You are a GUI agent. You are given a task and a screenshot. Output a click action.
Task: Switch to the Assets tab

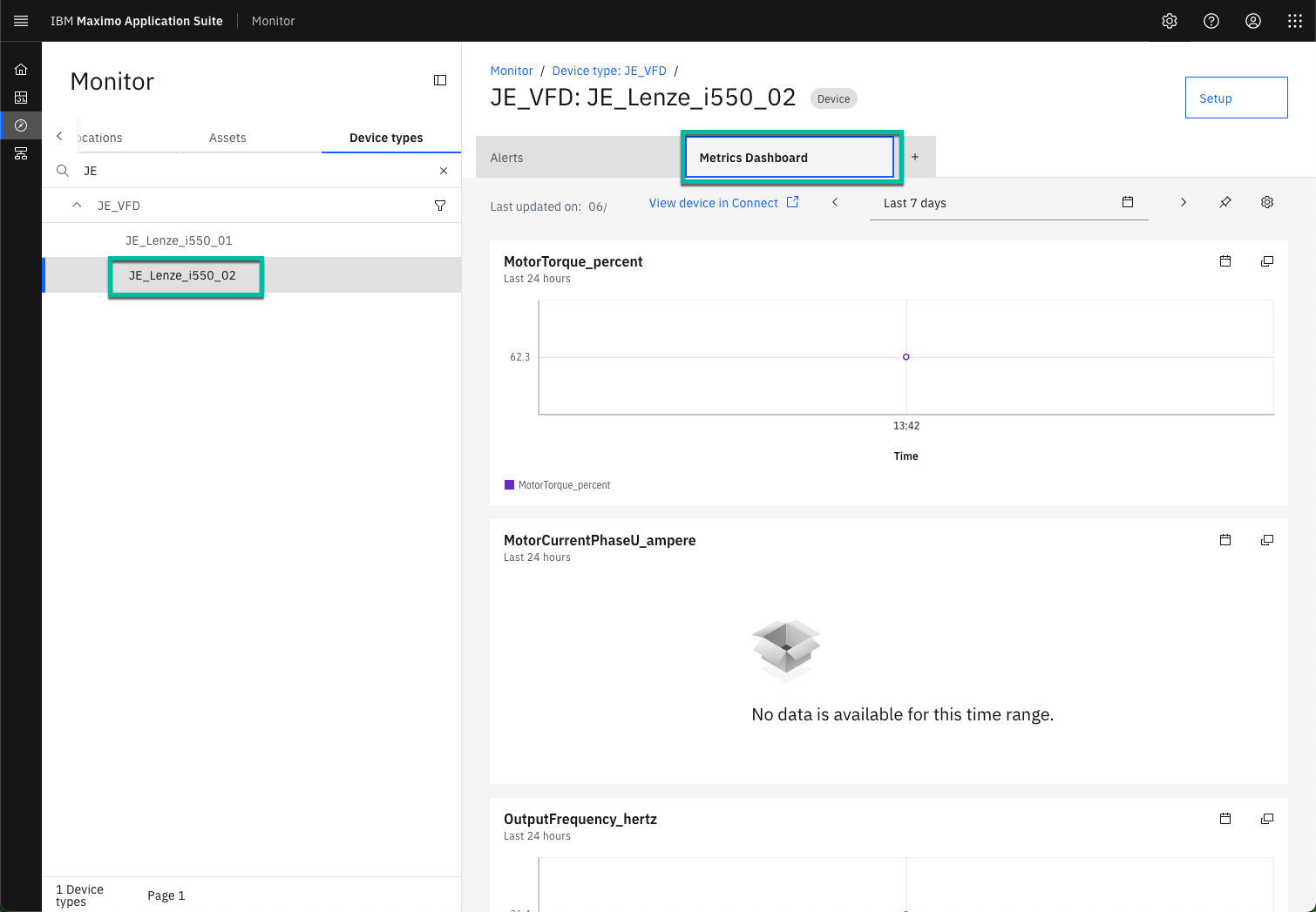(x=227, y=138)
